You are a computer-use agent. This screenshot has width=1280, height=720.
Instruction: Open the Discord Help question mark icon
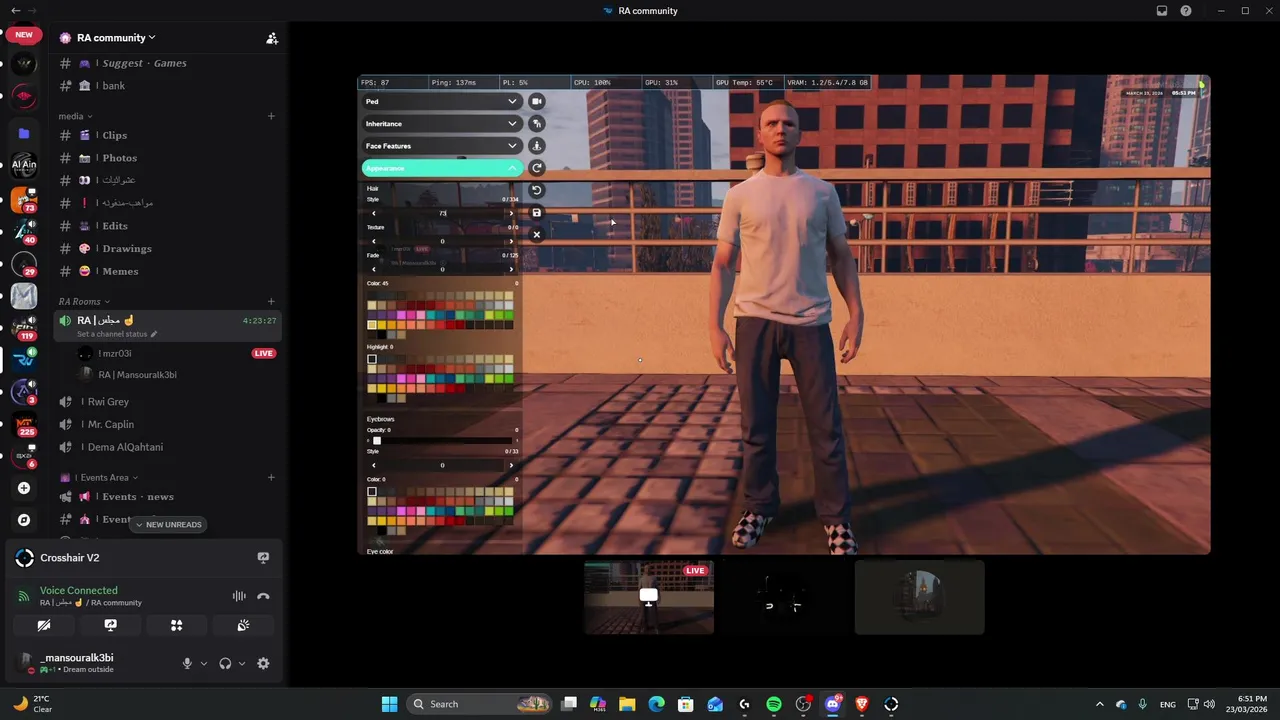[x=1186, y=11]
